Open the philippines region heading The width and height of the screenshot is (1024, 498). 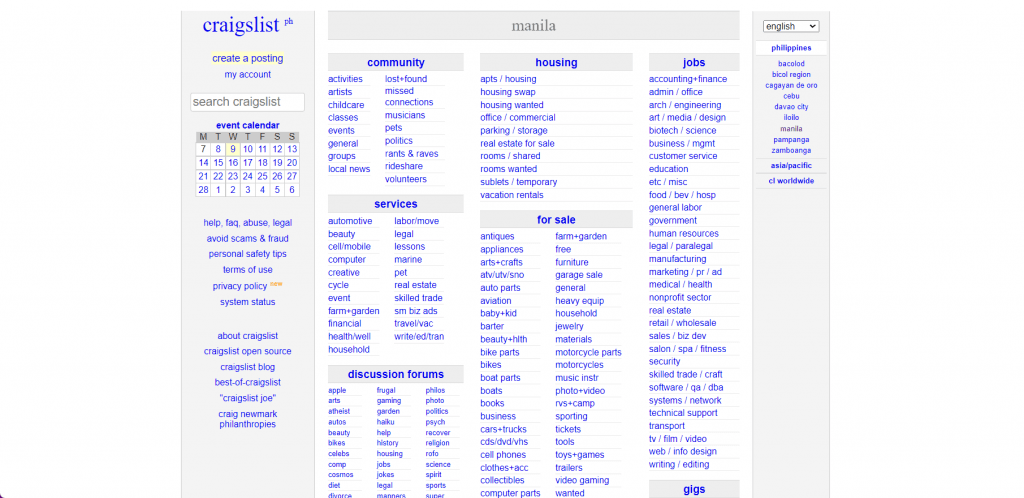[791, 48]
